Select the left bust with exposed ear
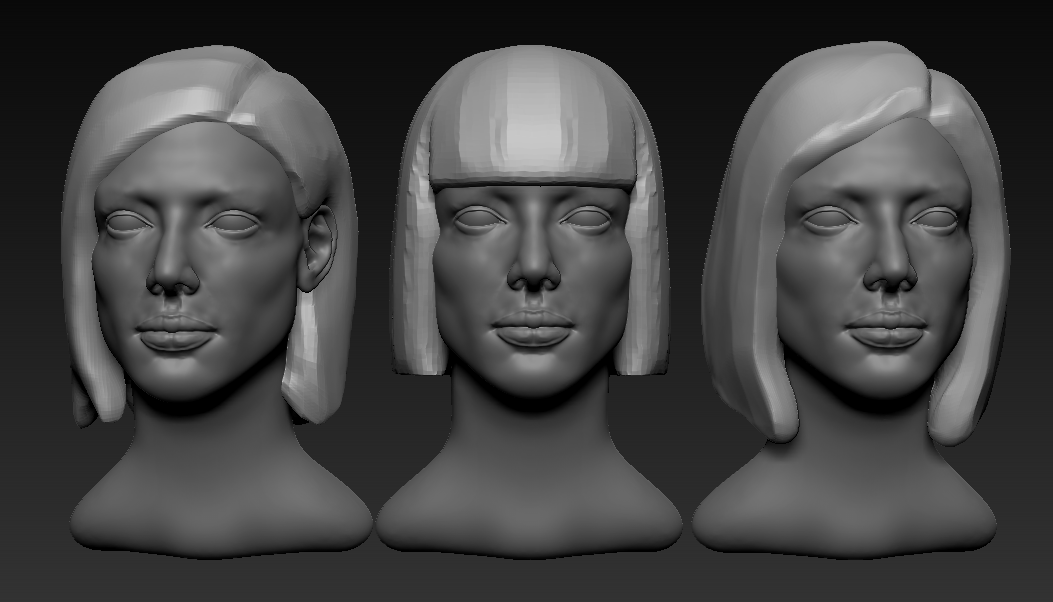 pos(216,301)
